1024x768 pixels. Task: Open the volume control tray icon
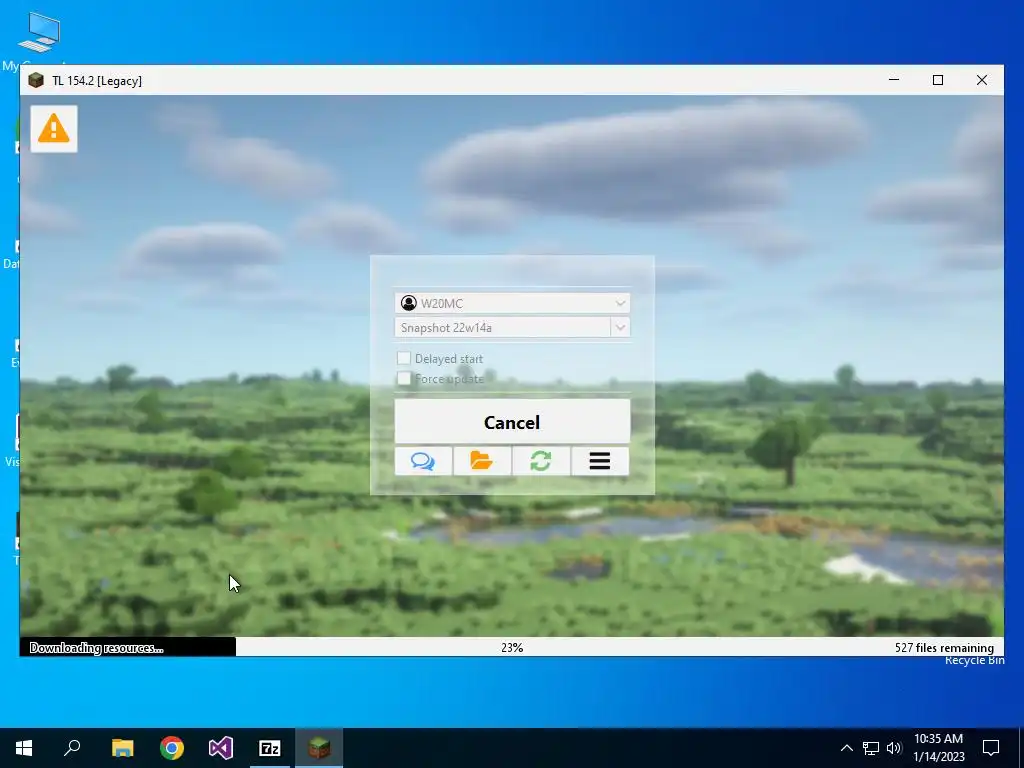coord(894,748)
